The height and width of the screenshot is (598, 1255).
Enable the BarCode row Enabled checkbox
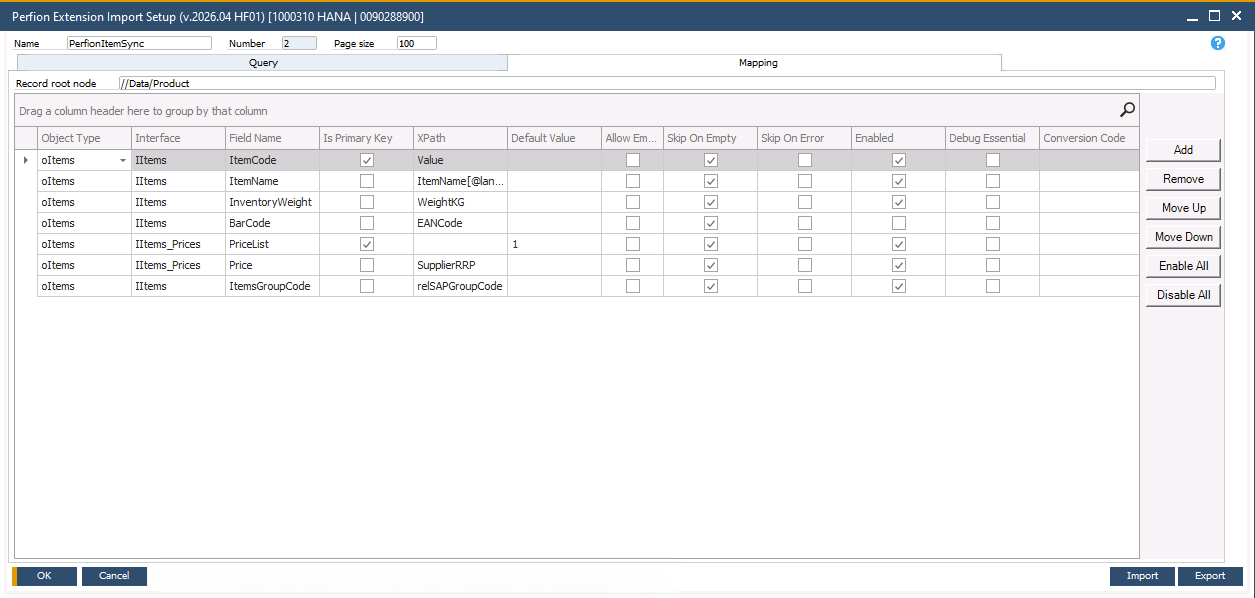pos(899,223)
